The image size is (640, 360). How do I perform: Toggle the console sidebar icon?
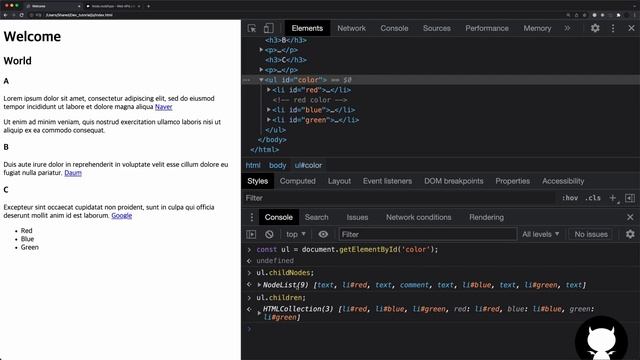[251, 234]
